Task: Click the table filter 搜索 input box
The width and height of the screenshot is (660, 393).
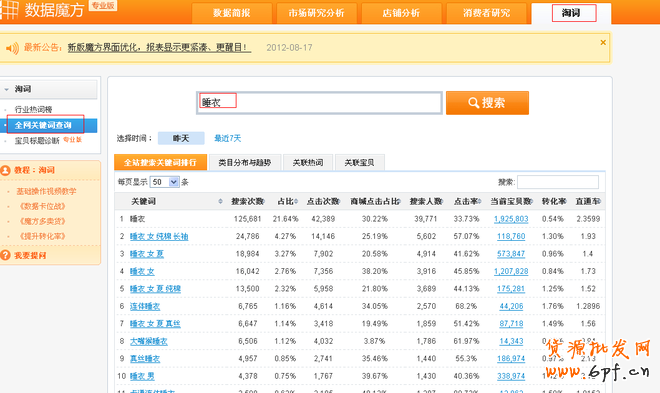Action: click(x=558, y=182)
